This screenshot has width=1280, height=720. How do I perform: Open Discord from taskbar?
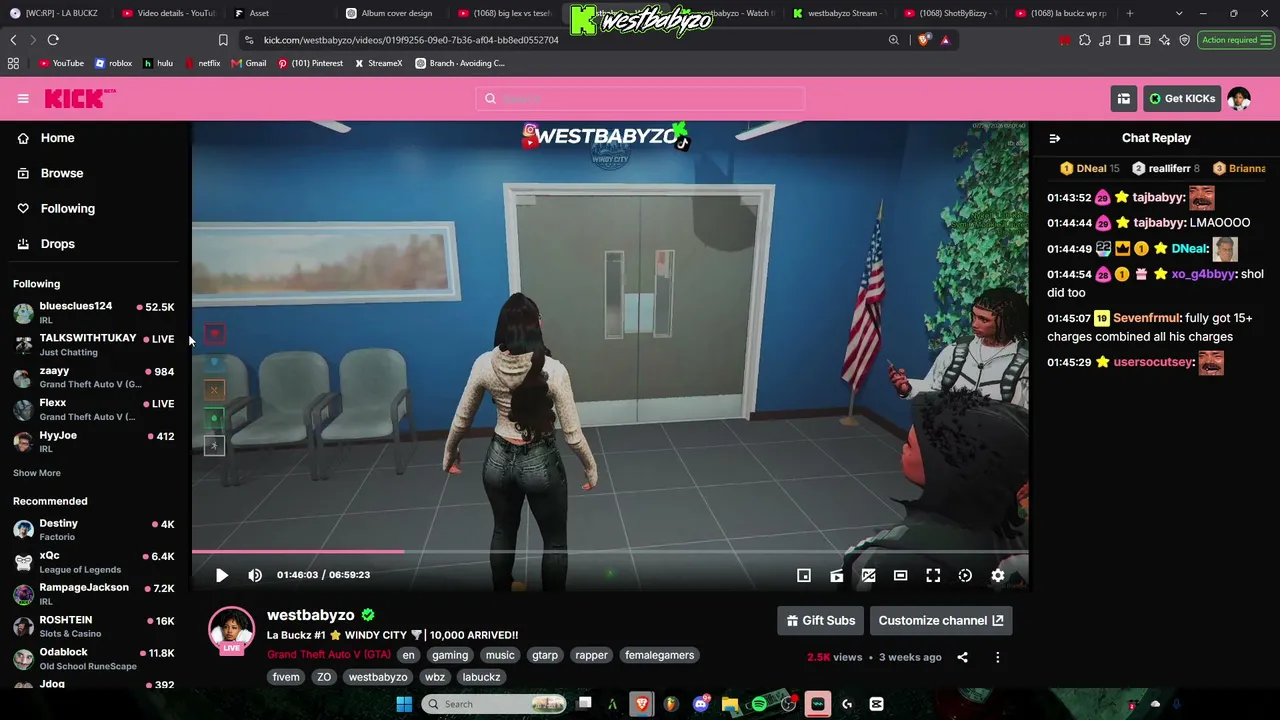701,704
